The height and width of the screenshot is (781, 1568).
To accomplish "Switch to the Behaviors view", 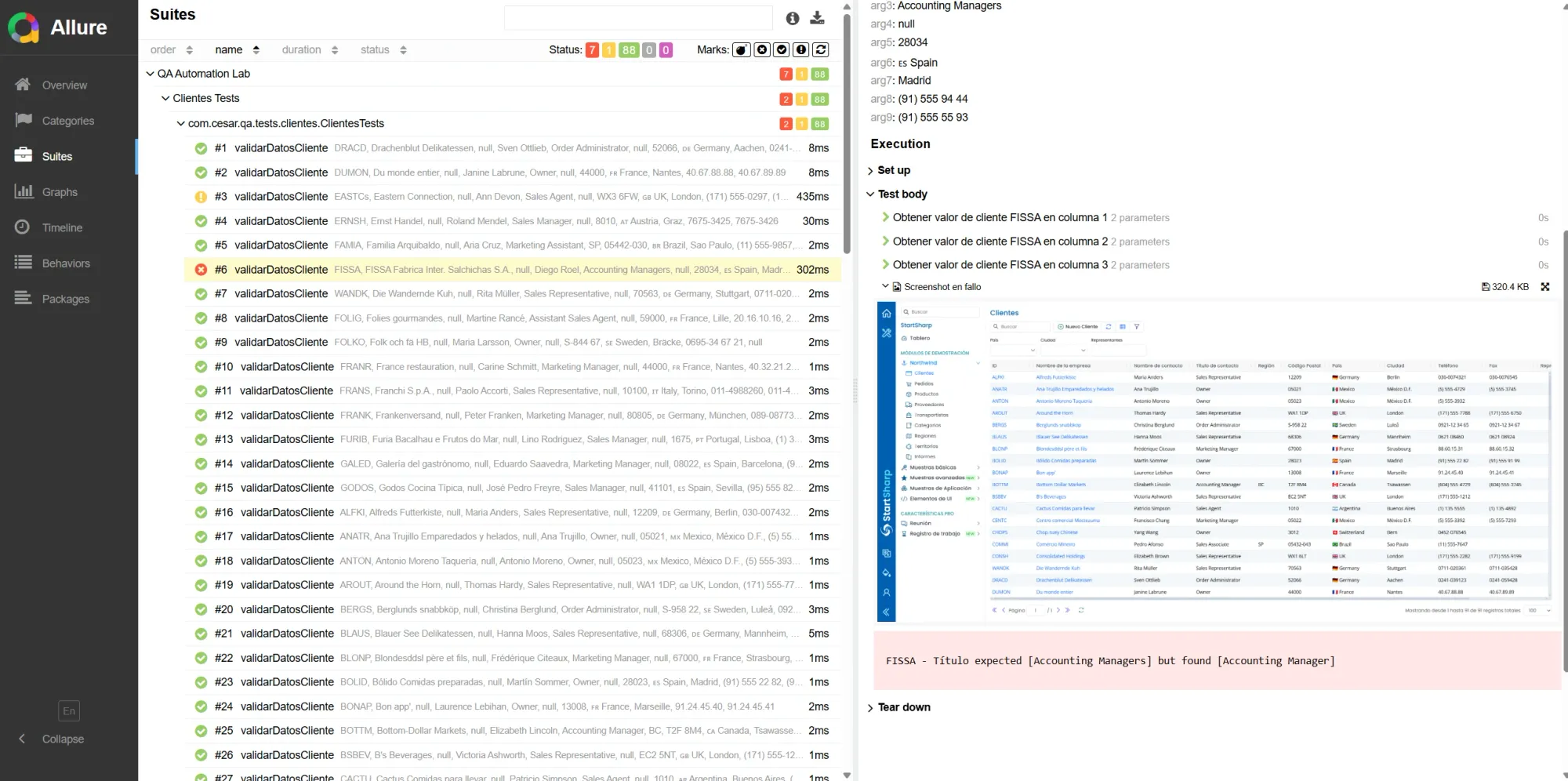I will (x=66, y=263).
